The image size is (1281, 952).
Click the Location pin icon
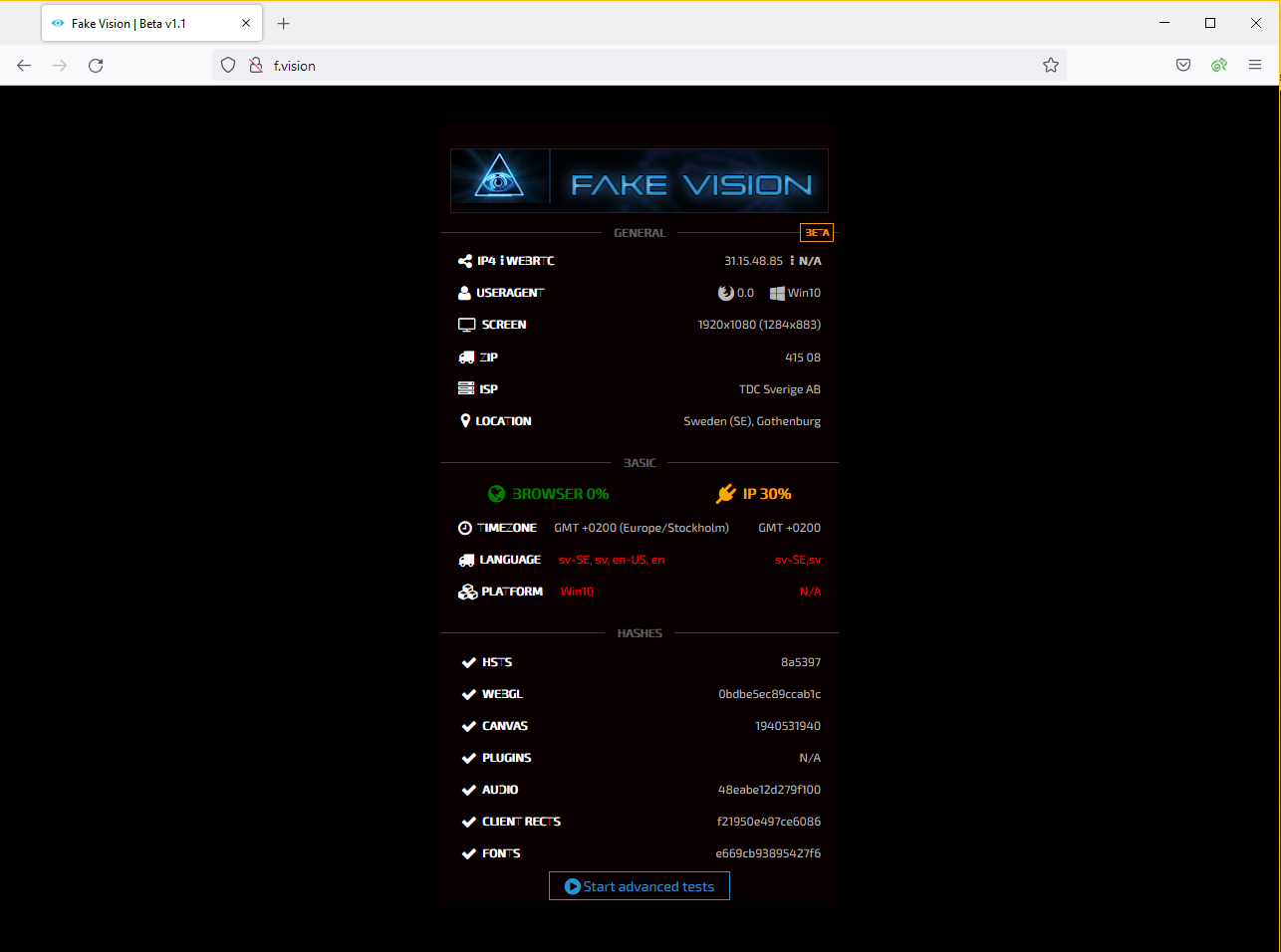click(465, 421)
